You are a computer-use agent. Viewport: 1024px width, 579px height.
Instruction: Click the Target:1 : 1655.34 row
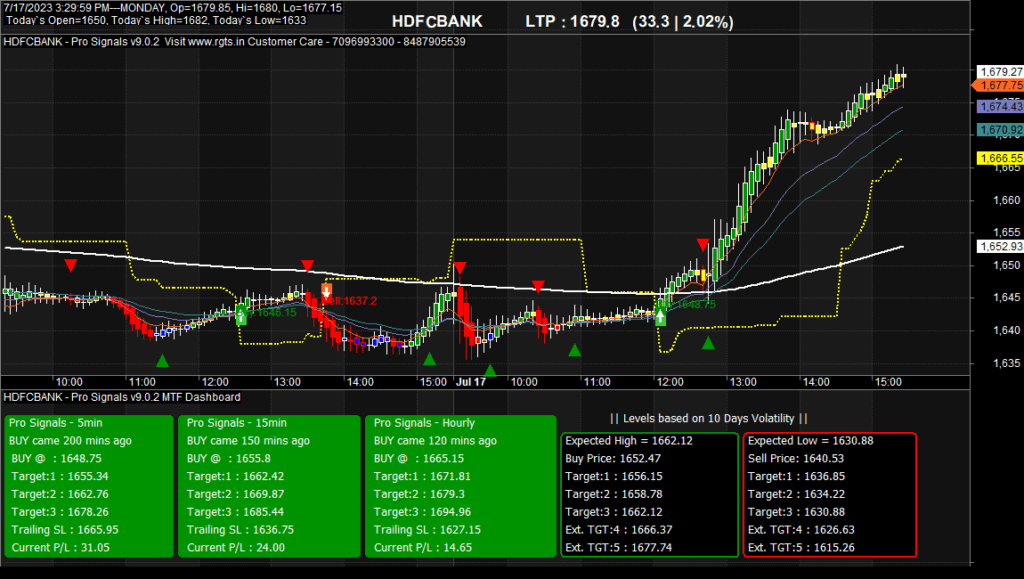click(x=59, y=477)
